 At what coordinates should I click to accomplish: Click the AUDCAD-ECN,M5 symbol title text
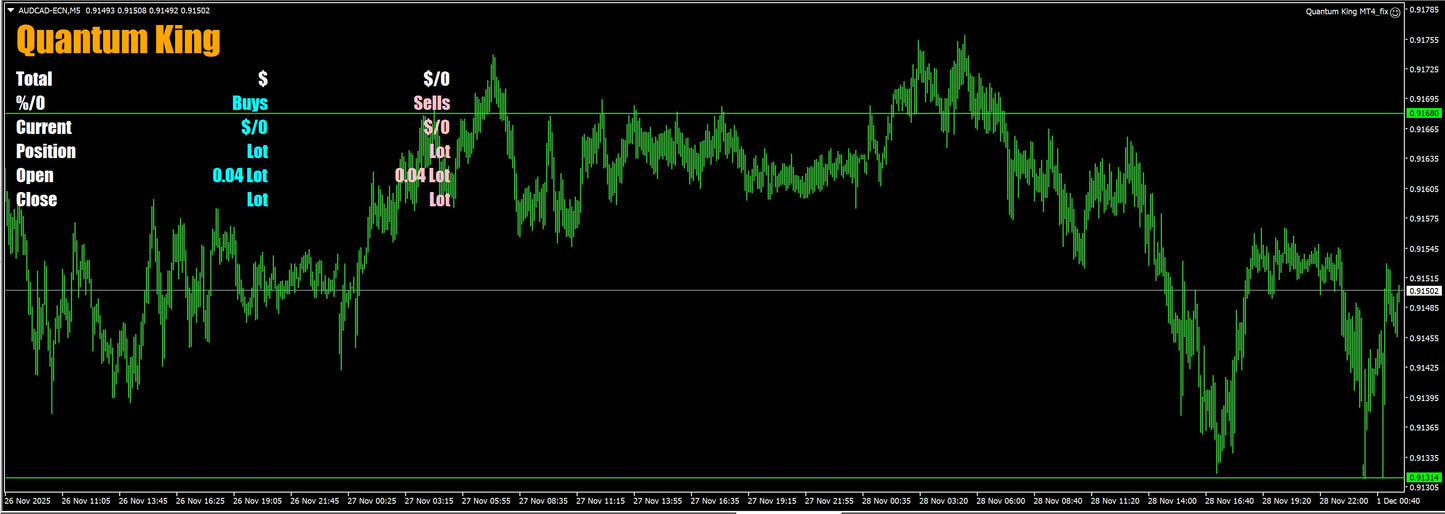pos(51,11)
